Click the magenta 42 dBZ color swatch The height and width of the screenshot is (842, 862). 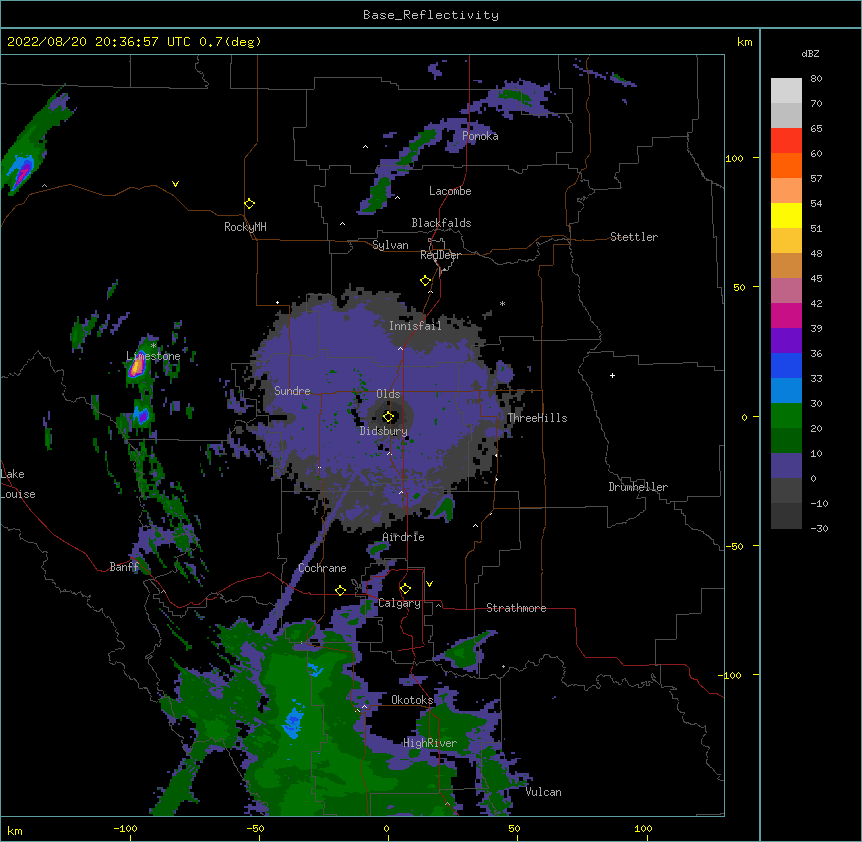[786, 315]
